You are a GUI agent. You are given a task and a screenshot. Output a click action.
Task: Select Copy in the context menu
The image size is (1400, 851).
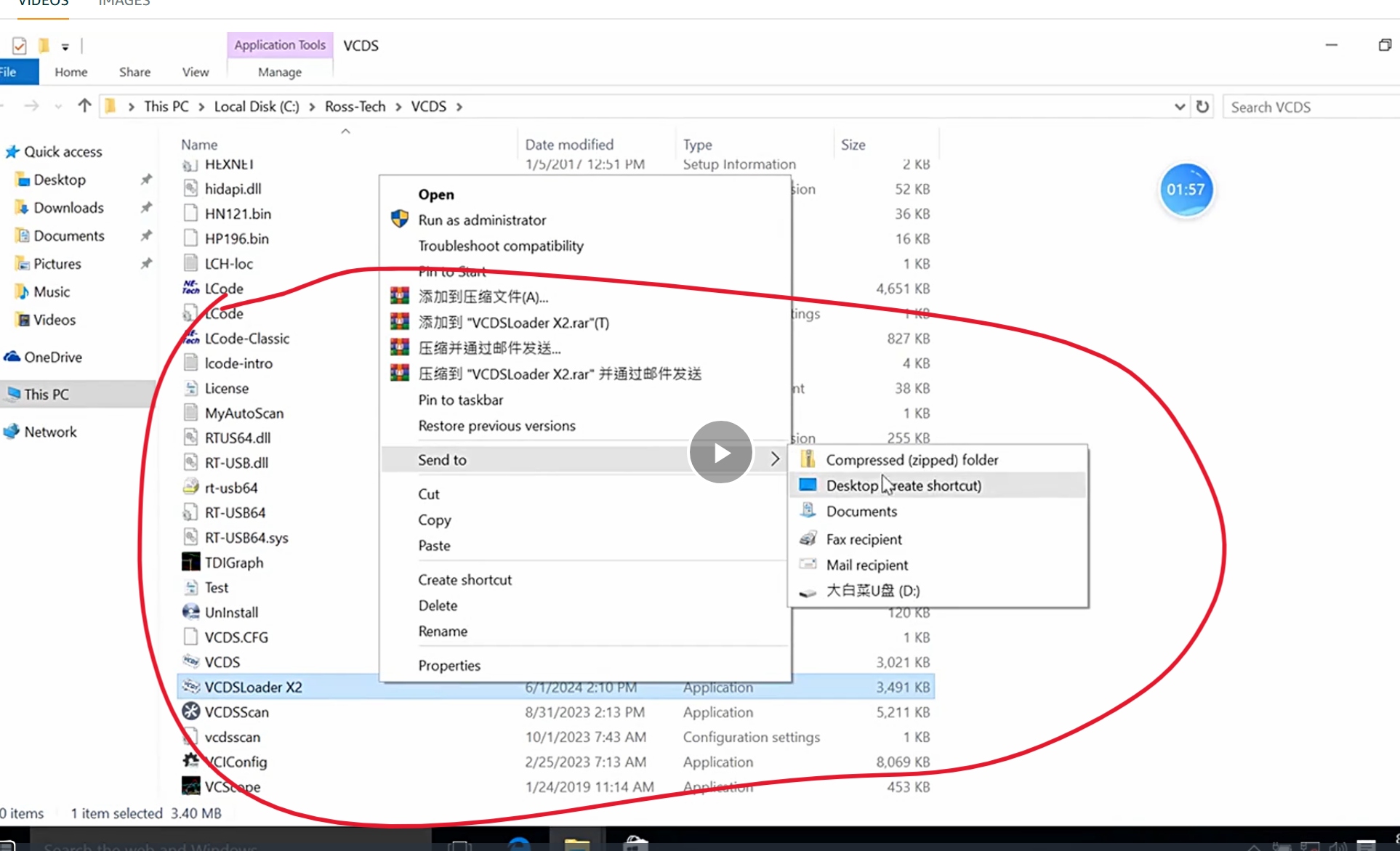tap(435, 520)
